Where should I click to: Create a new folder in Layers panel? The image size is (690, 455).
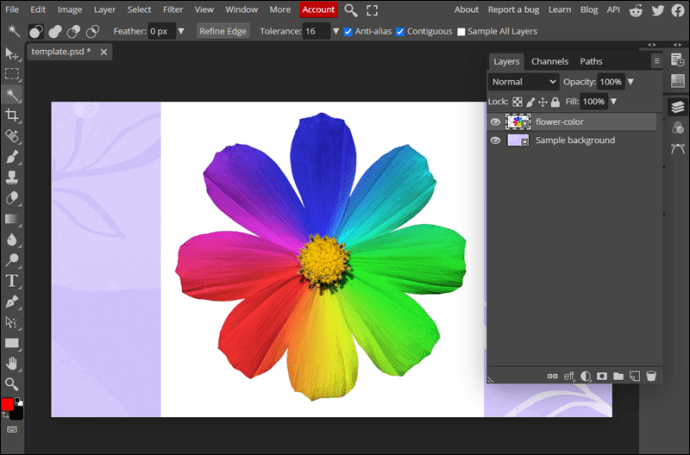click(618, 376)
